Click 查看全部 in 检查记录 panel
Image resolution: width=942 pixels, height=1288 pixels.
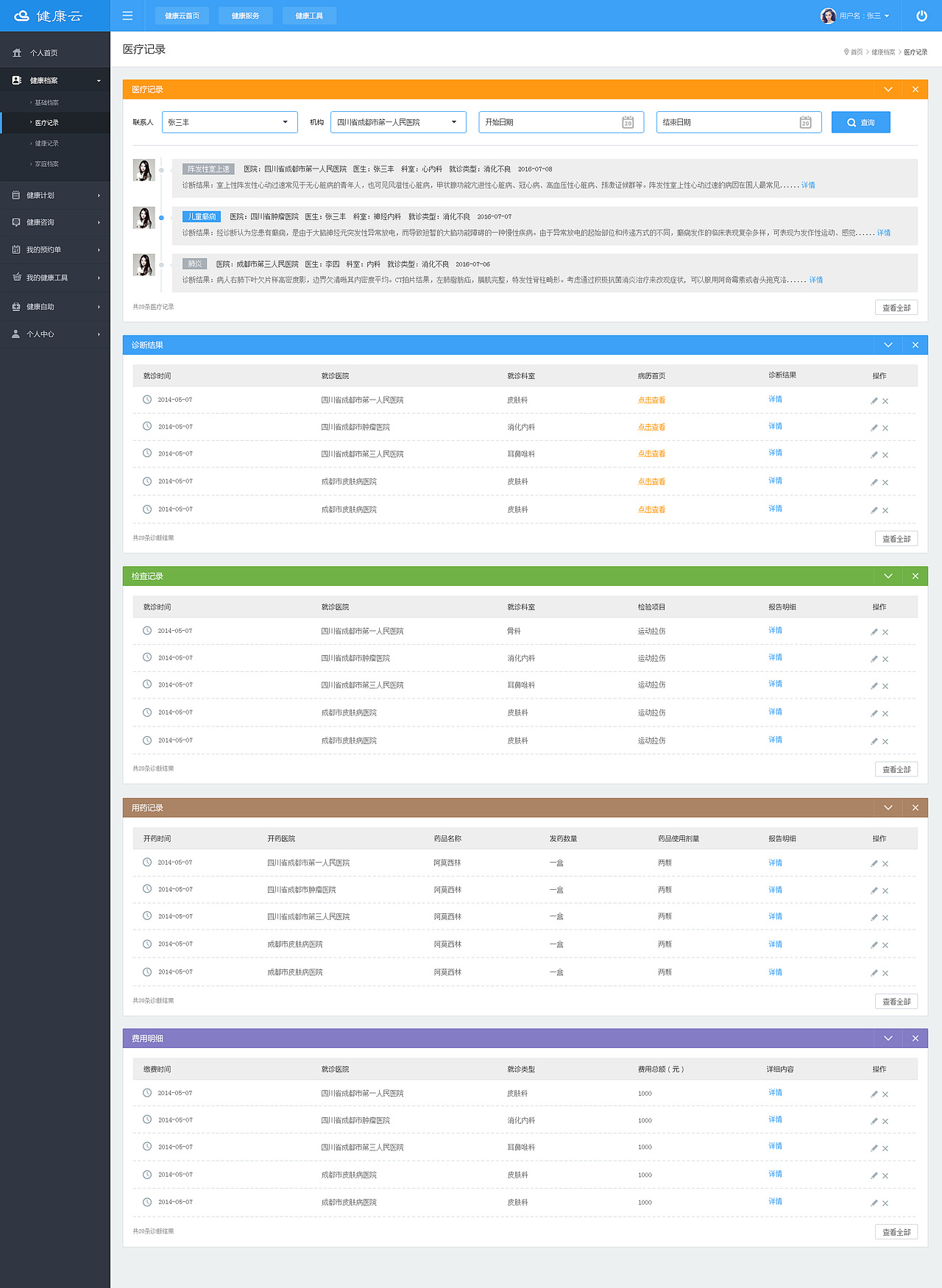point(896,769)
